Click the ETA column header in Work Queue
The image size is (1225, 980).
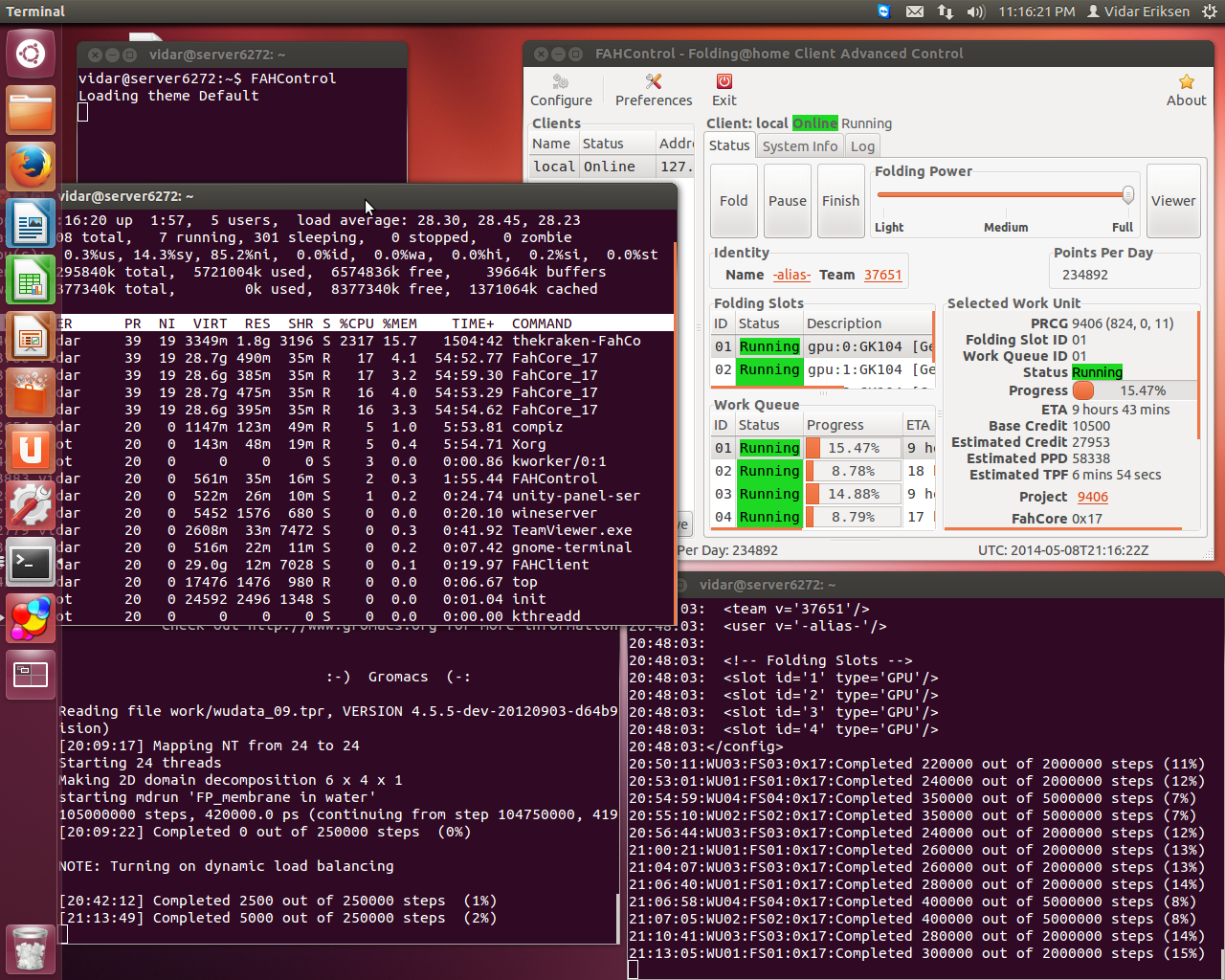click(918, 425)
